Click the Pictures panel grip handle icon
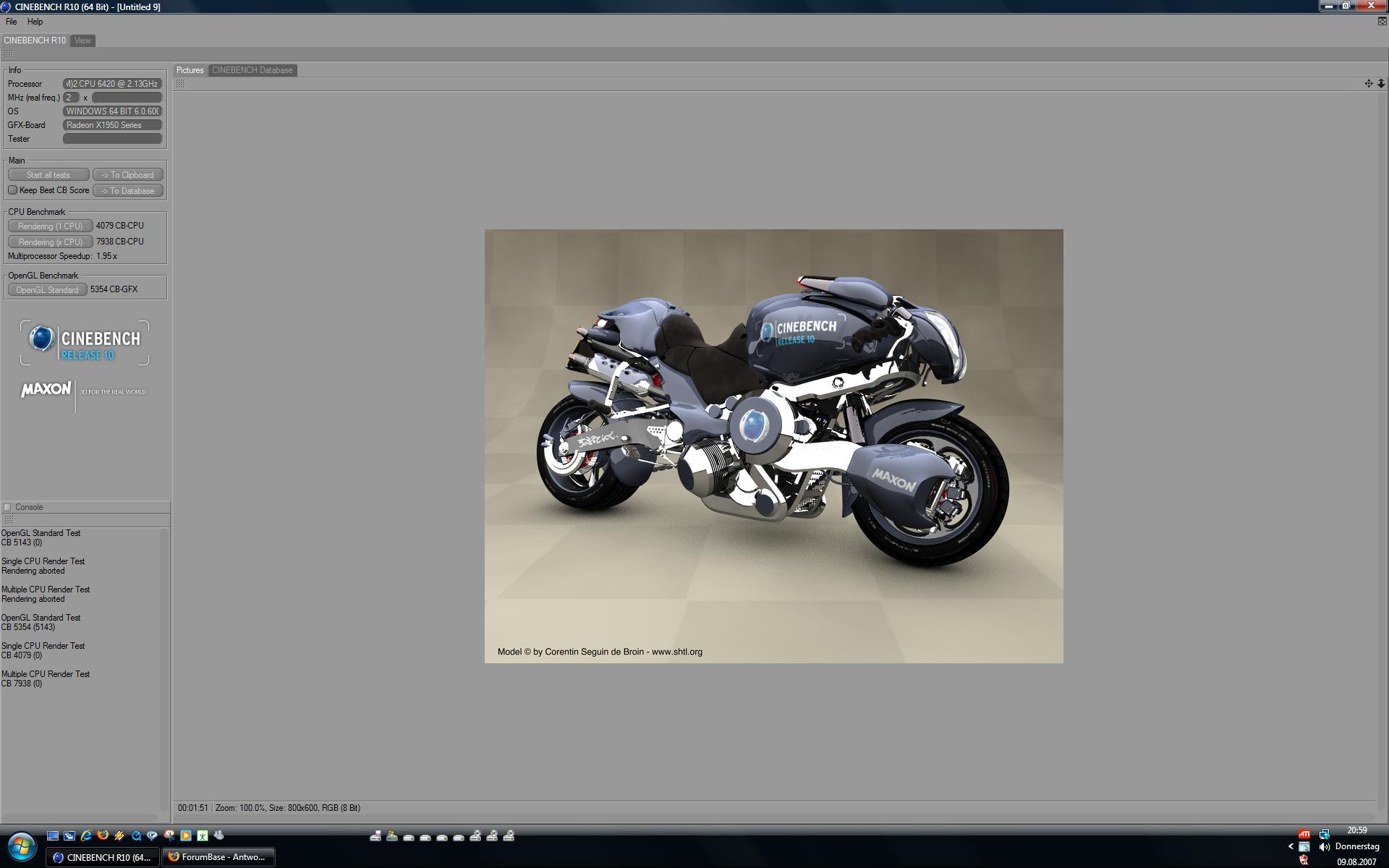This screenshot has height=868, width=1389. point(180,84)
